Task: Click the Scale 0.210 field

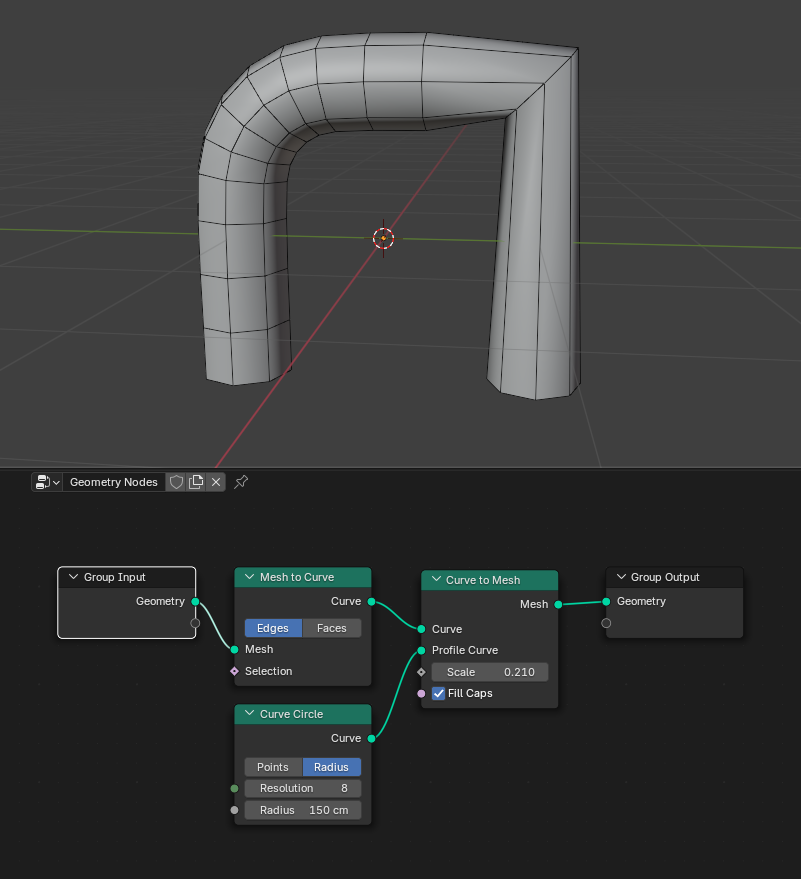Action: coord(490,672)
